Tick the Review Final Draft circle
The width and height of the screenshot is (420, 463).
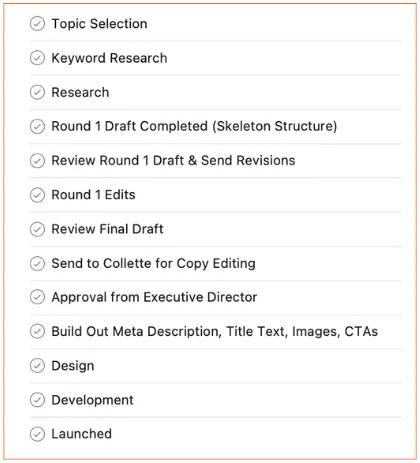coord(37,229)
